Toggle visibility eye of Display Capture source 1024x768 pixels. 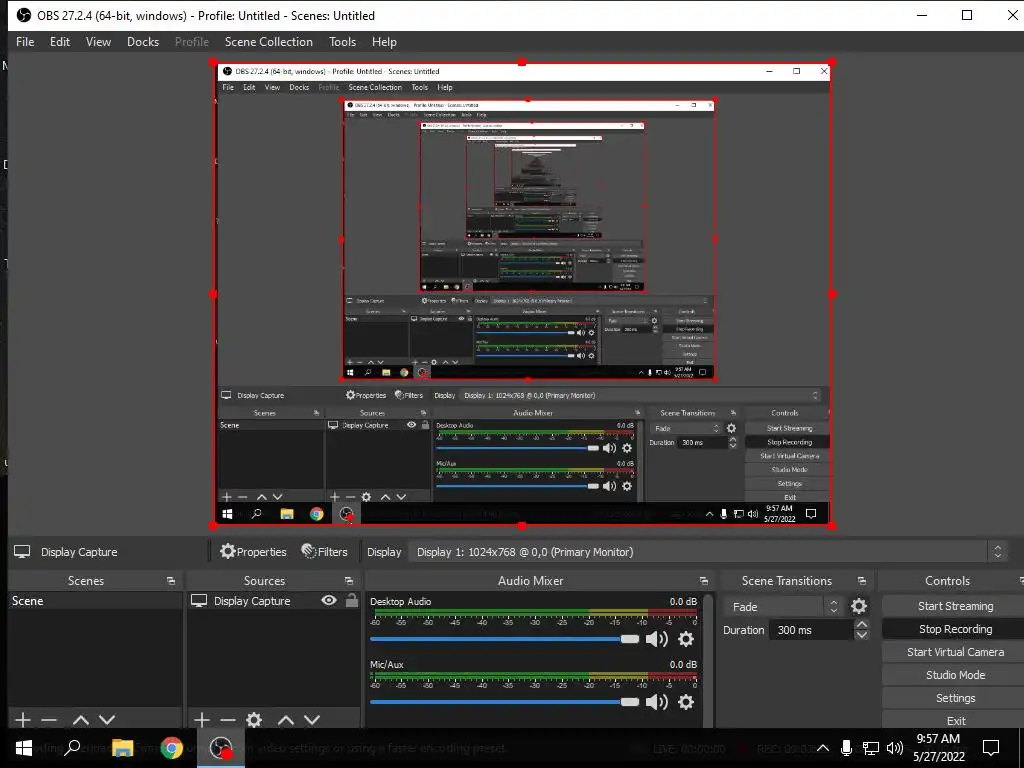[x=329, y=600]
